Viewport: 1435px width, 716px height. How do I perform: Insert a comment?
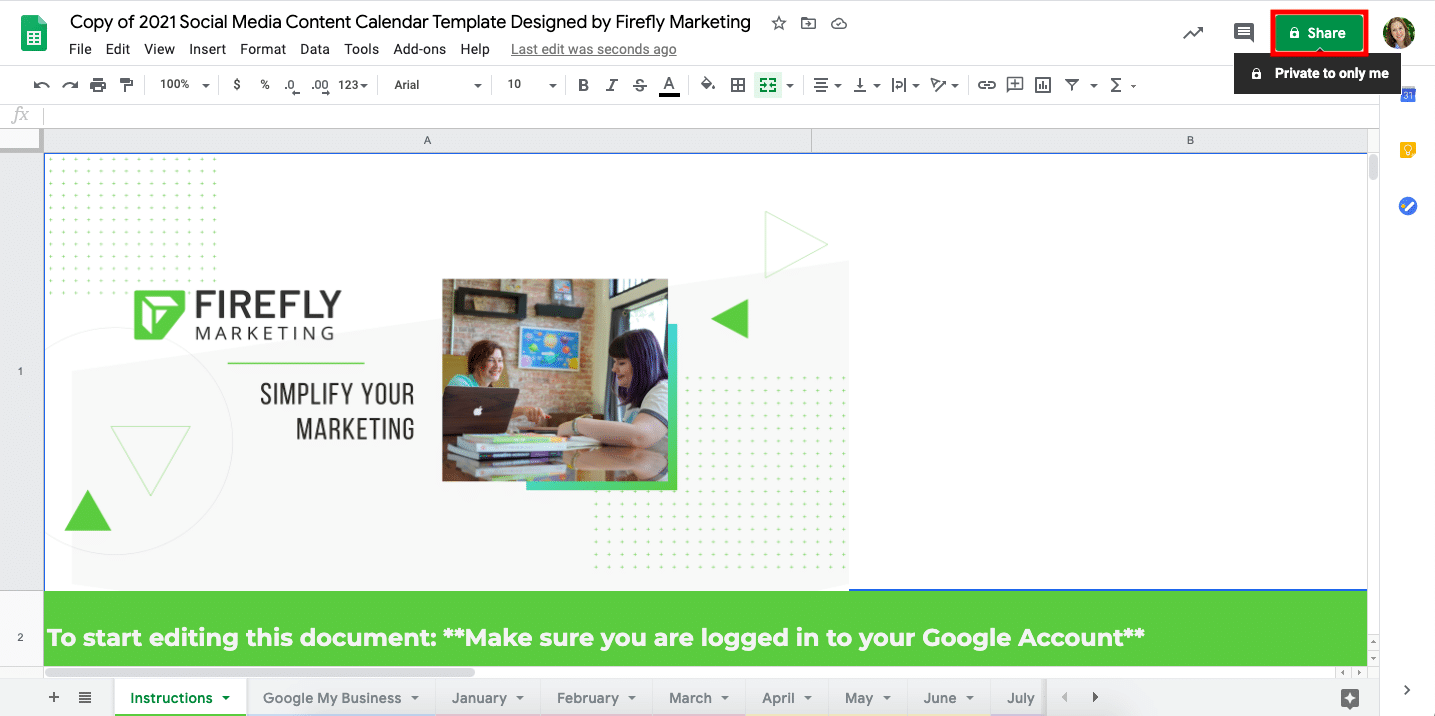tap(1015, 85)
